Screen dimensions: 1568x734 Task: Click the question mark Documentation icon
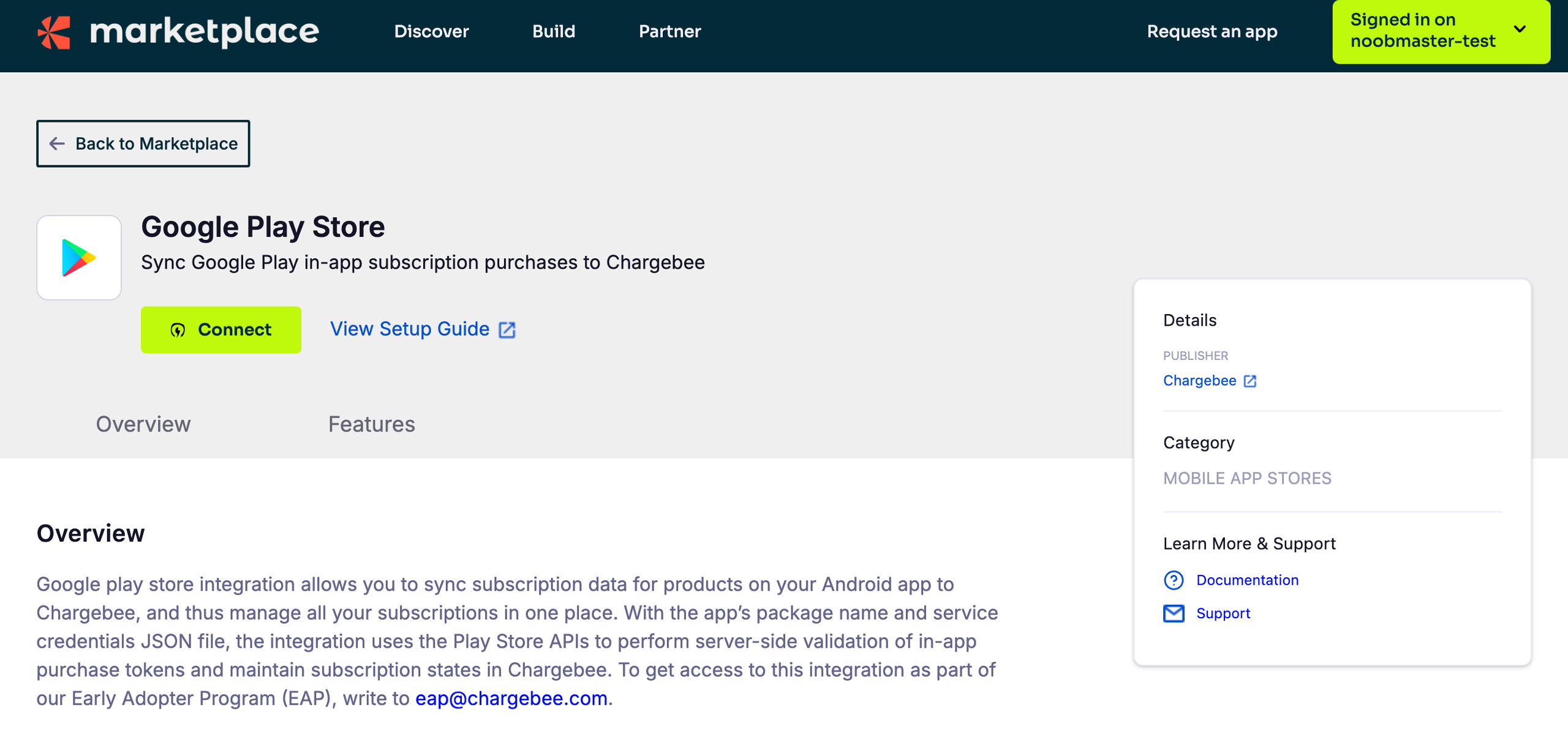(x=1174, y=580)
